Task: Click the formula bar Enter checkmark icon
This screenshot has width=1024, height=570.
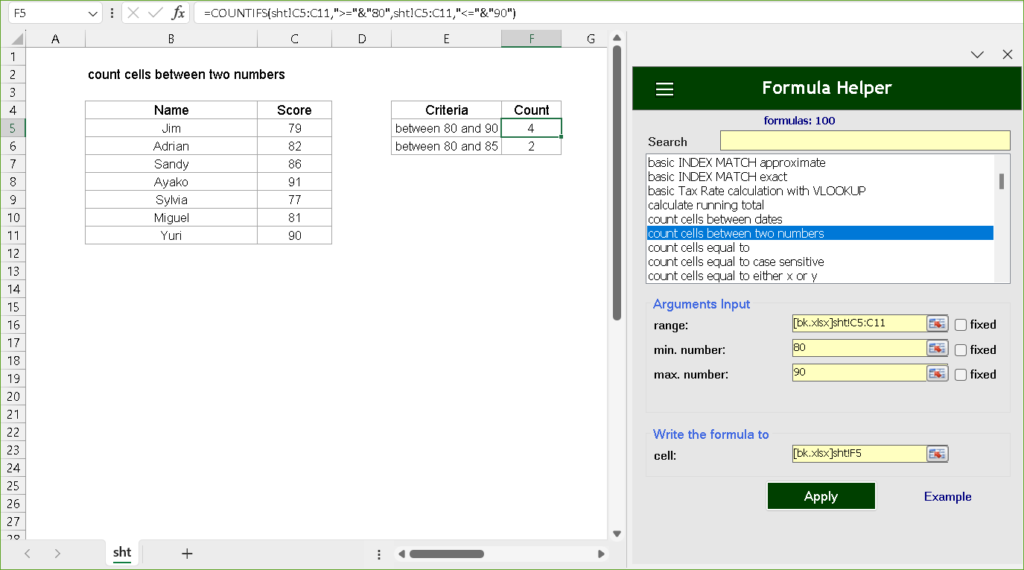Action: pos(155,13)
